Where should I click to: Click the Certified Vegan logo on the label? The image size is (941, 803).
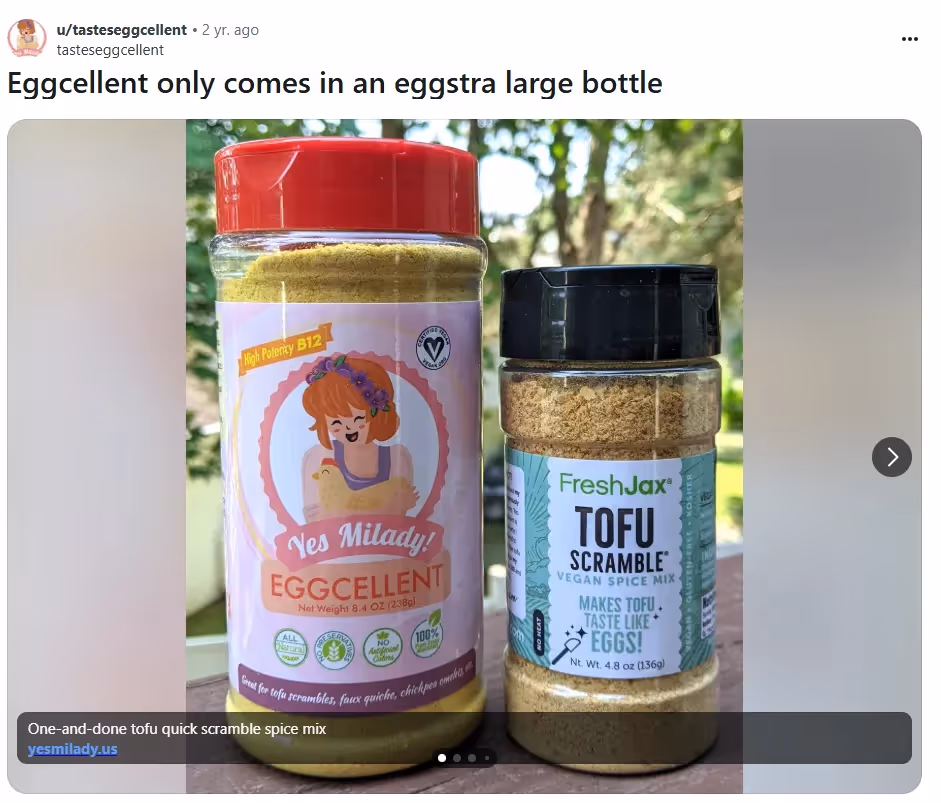point(433,349)
